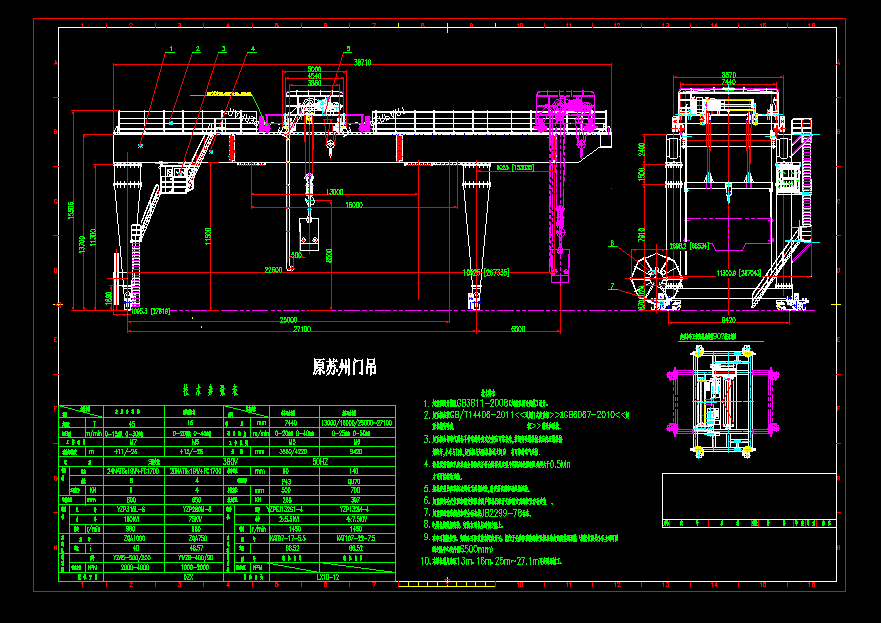The image size is (881, 623).
Task: Click the 25000 span dimension text
Action: (287, 320)
